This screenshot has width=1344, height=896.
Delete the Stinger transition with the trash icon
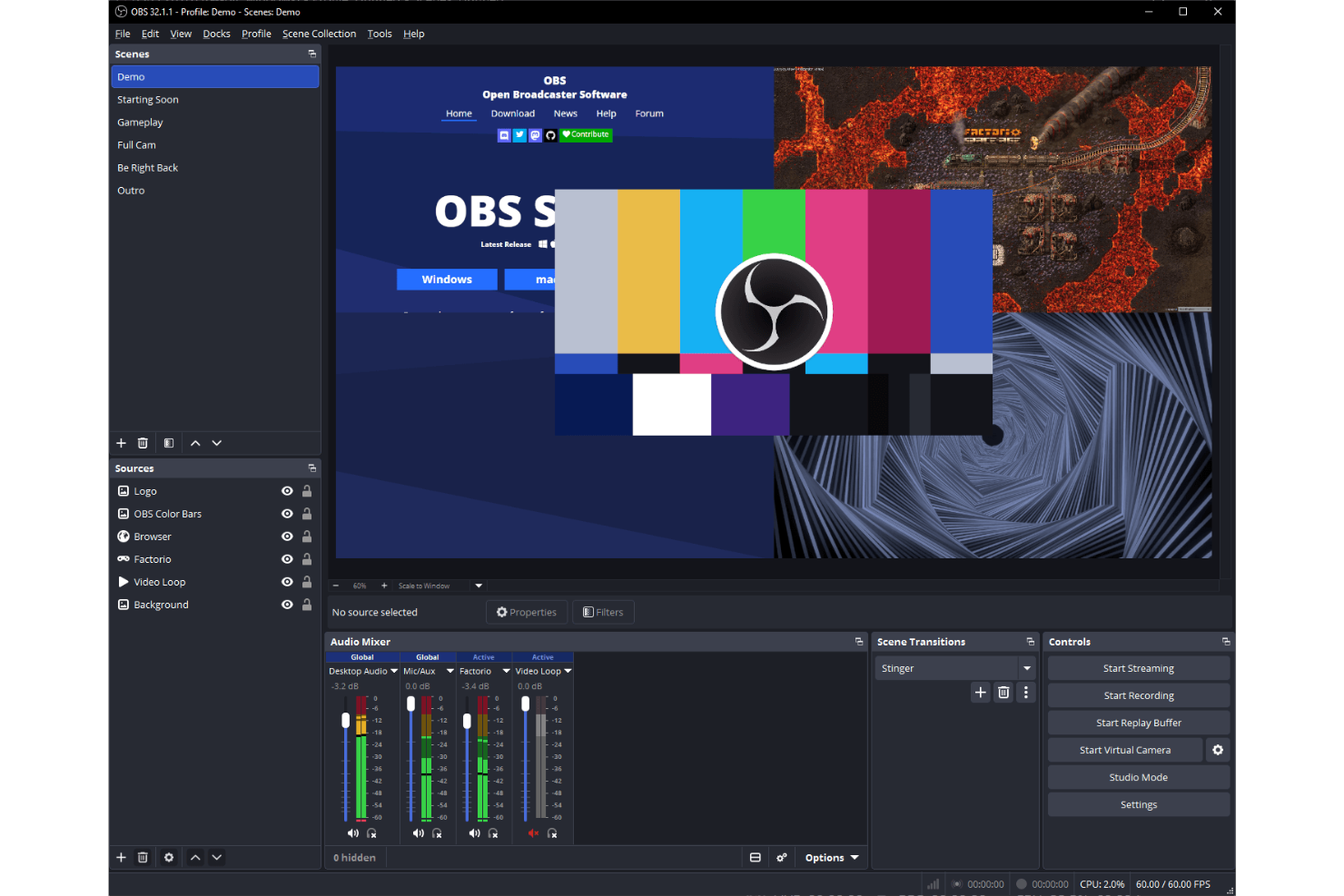pos(1003,692)
